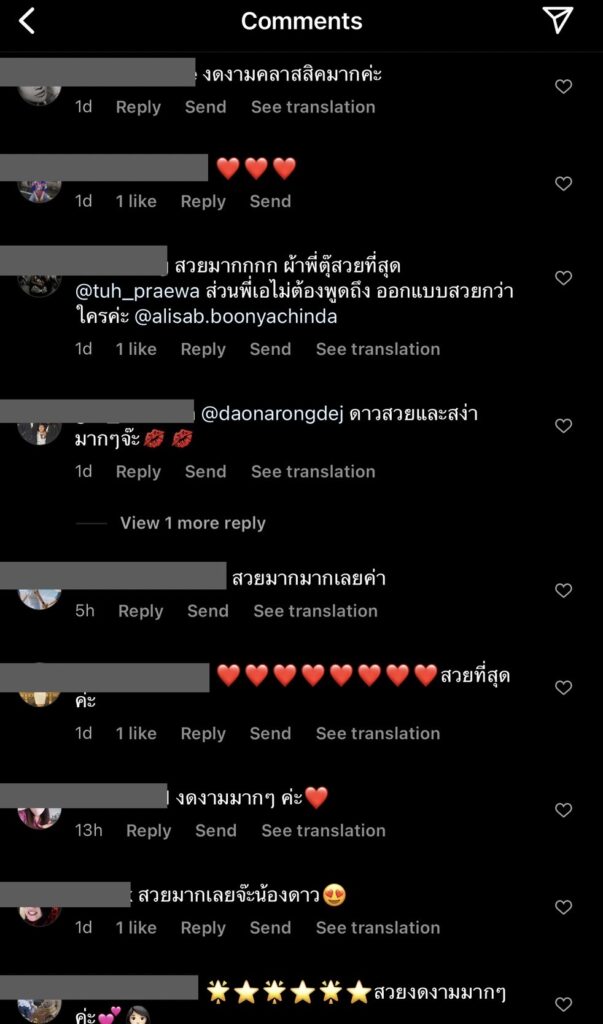Screen dimensions: 603x1024
Task: Heart the topmost comment
Action: point(563,86)
